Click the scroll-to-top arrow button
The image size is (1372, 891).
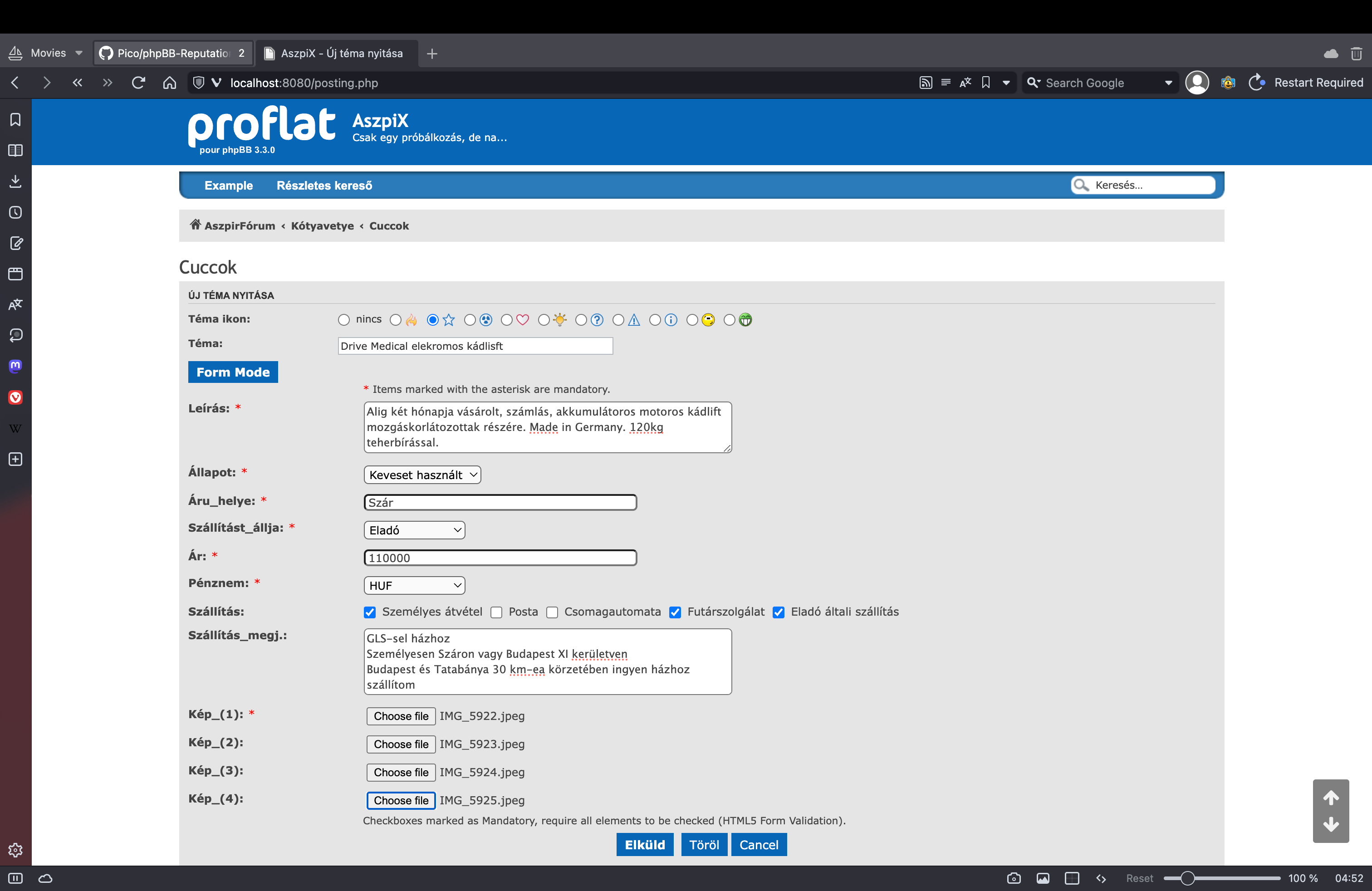tap(1331, 798)
